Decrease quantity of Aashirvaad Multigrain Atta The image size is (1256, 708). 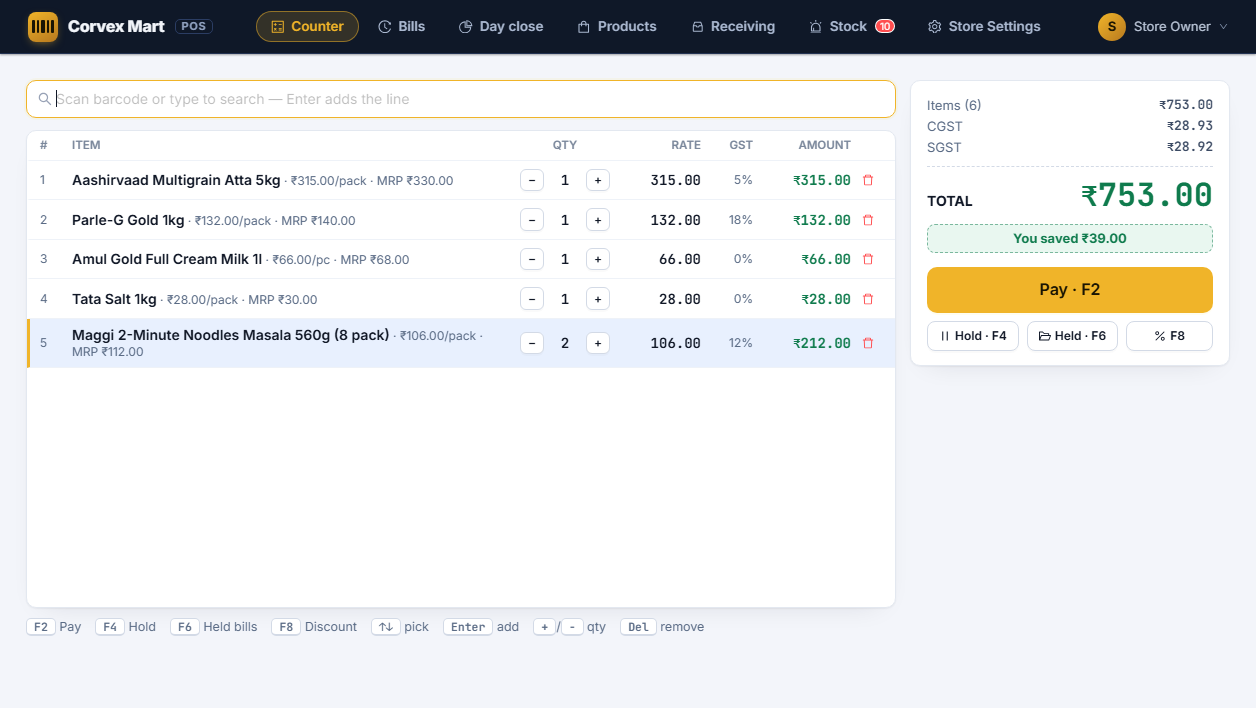pos(532,180)
